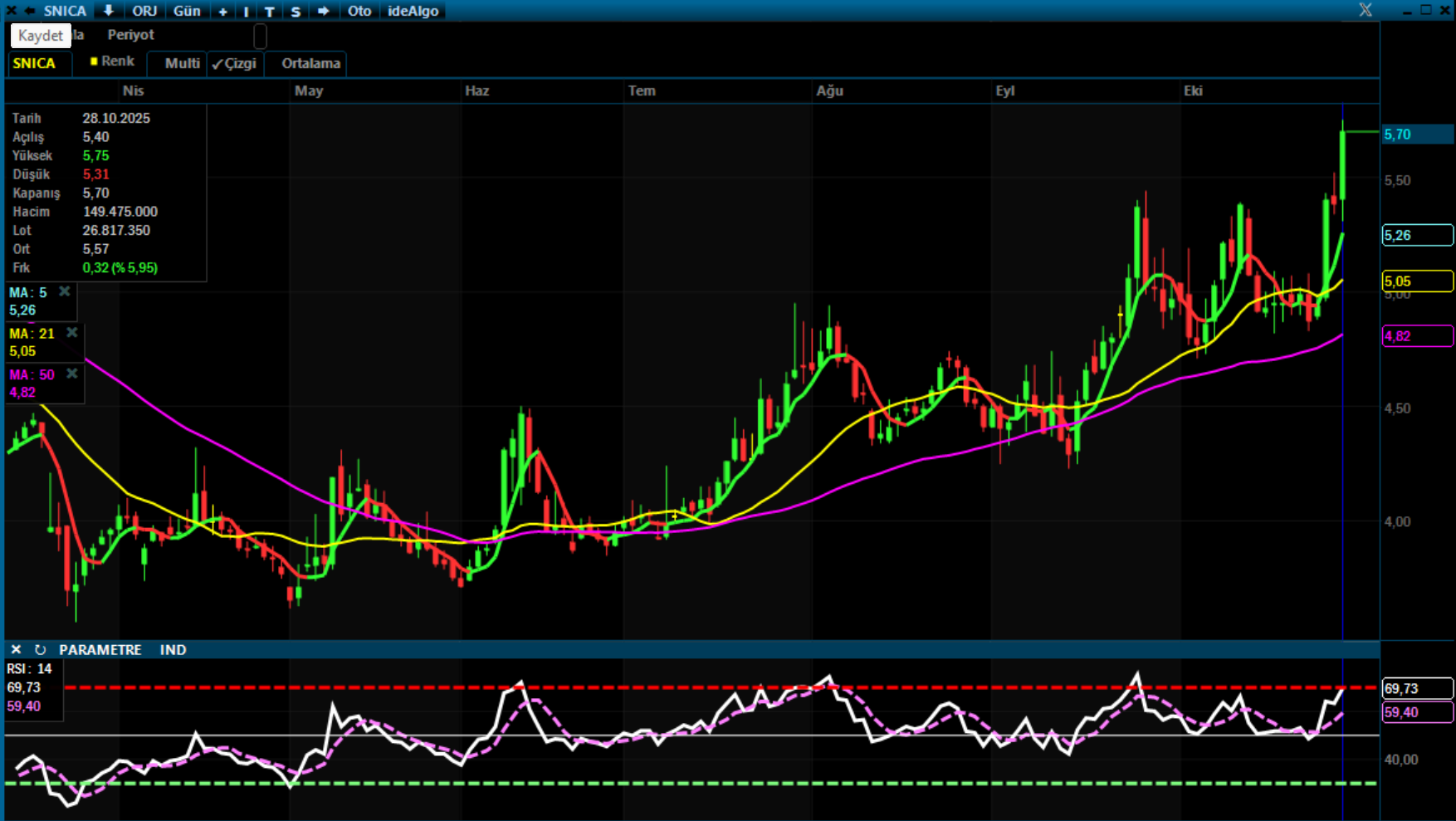Click the T tool icon in toolbar
1456x821 pixels.
point(269,12)
